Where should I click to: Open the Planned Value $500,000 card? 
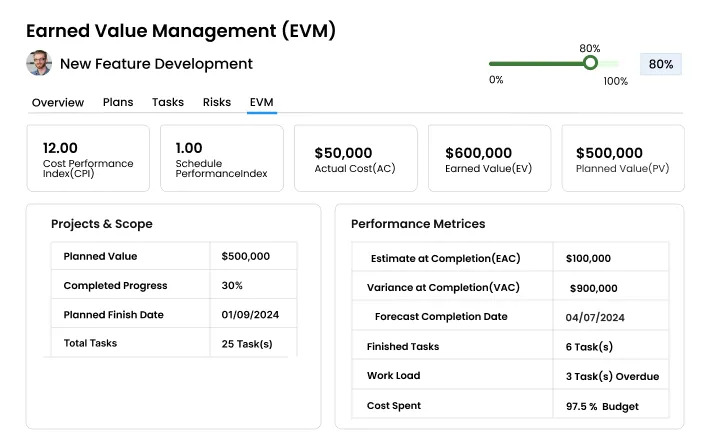tap(622, 158)
